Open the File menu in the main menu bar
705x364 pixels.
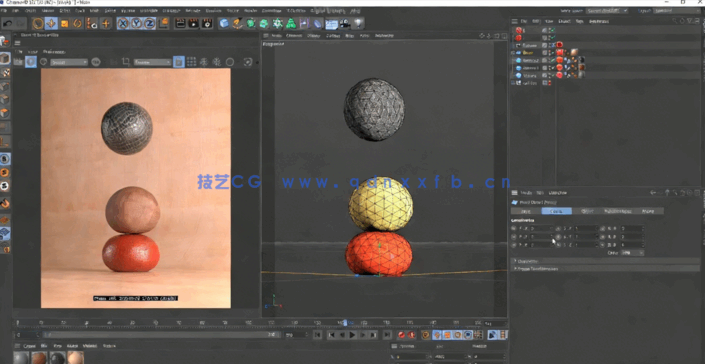coord(4,10)
